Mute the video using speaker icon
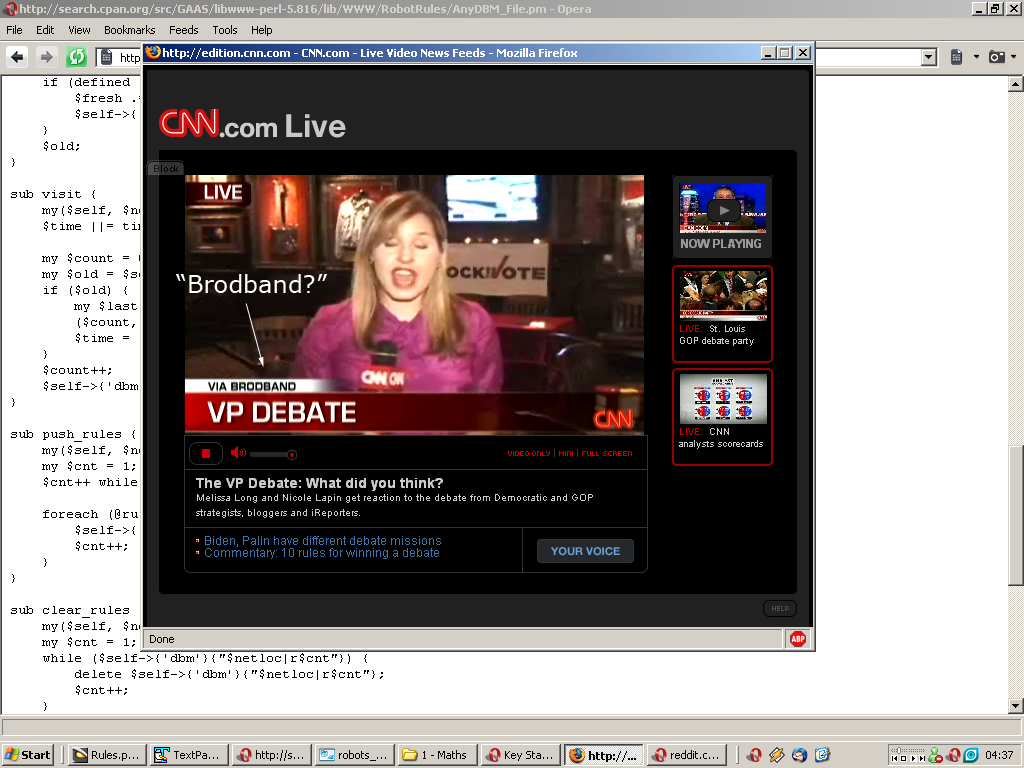 tap(238, 453)
